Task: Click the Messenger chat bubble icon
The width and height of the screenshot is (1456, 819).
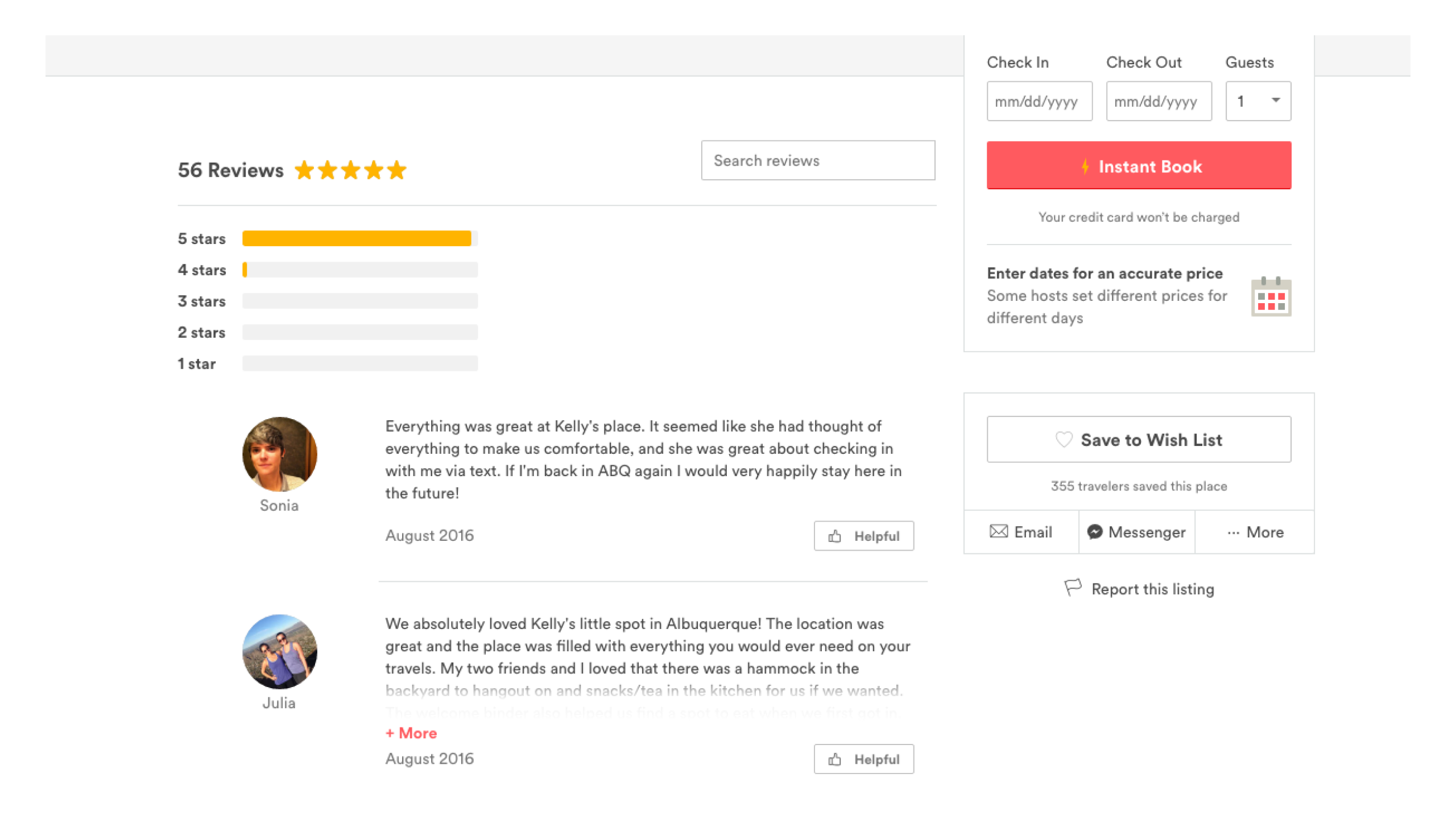Action: pos(1094,532)
